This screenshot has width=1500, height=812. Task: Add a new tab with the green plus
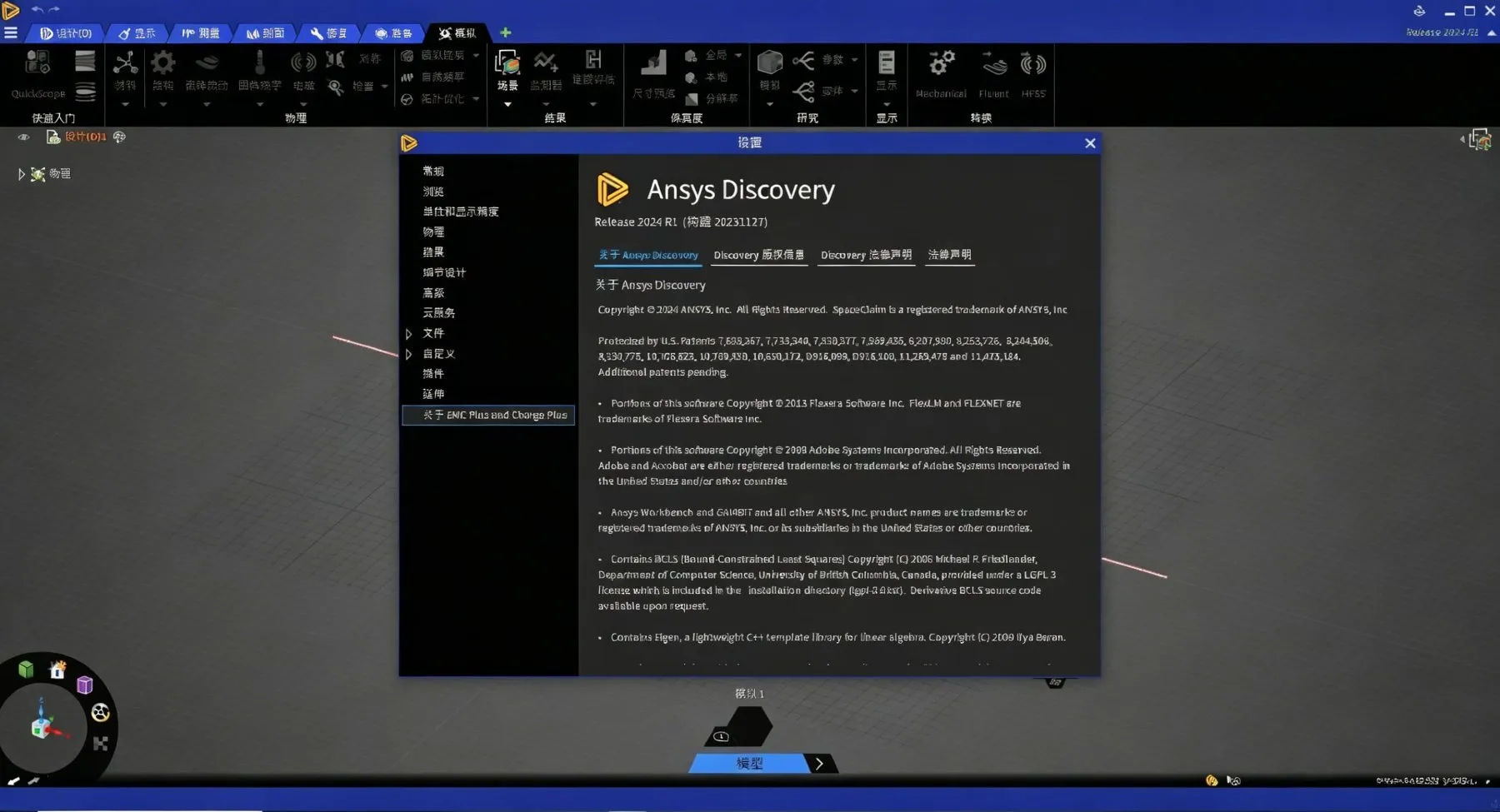coord(506,32)
